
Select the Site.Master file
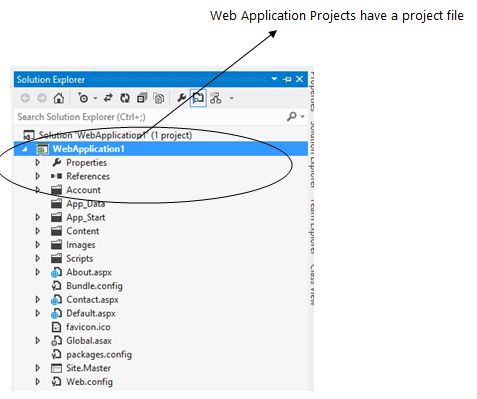pyautogui.click(x=89, y=368)
